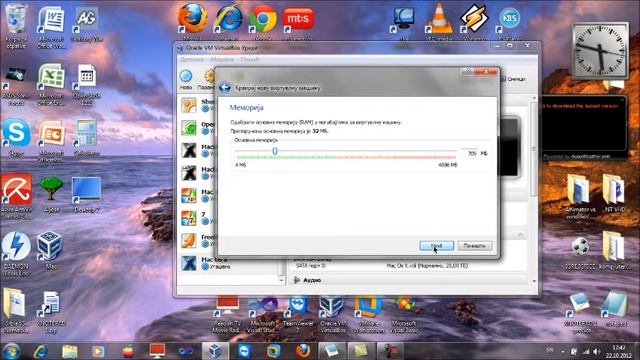Click the base memory slider handle
640x360 pixels.
tap(275, 151)
